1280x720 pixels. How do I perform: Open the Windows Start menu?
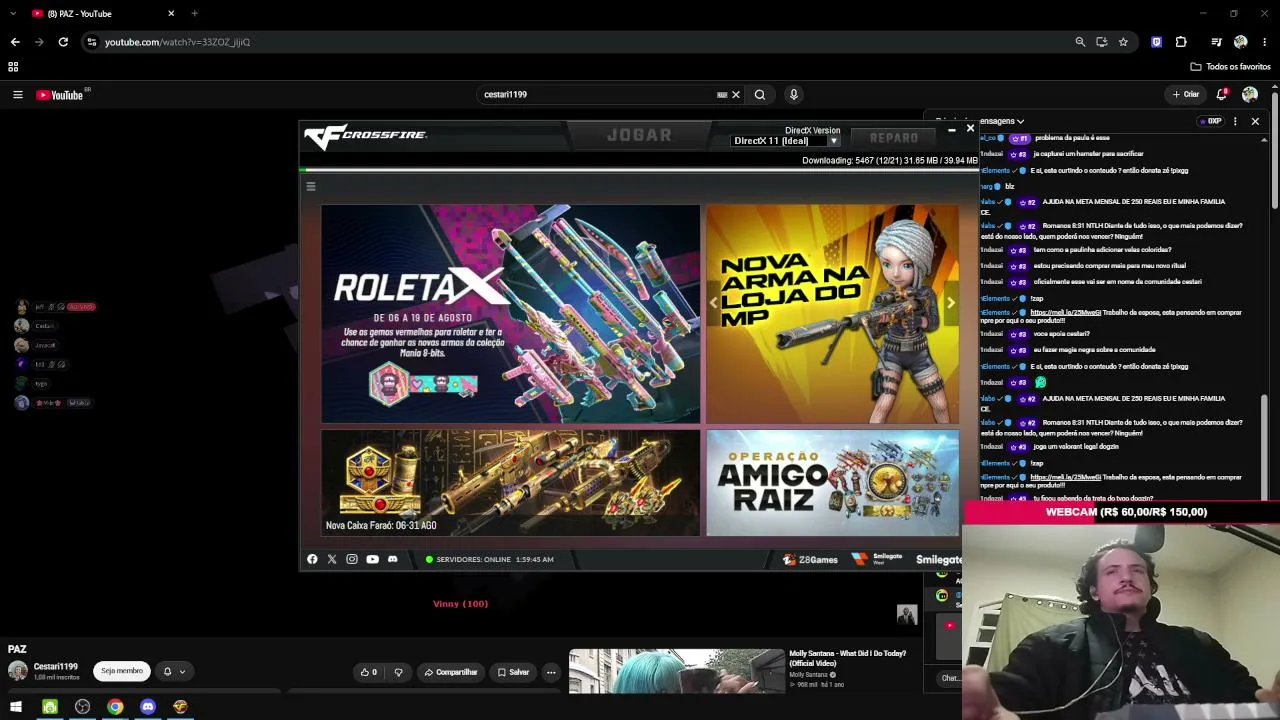point(16,707)
